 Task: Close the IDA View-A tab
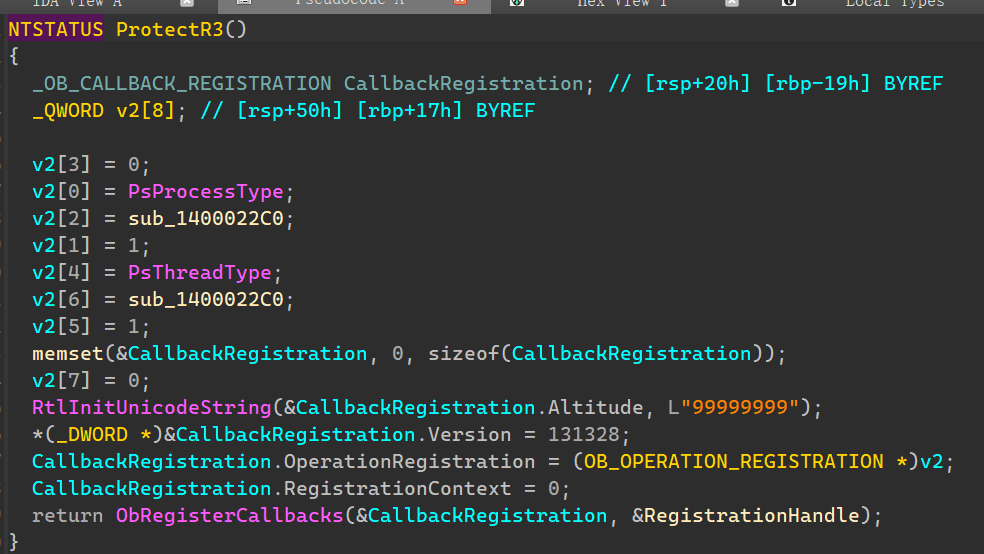[x=186, y=3]
